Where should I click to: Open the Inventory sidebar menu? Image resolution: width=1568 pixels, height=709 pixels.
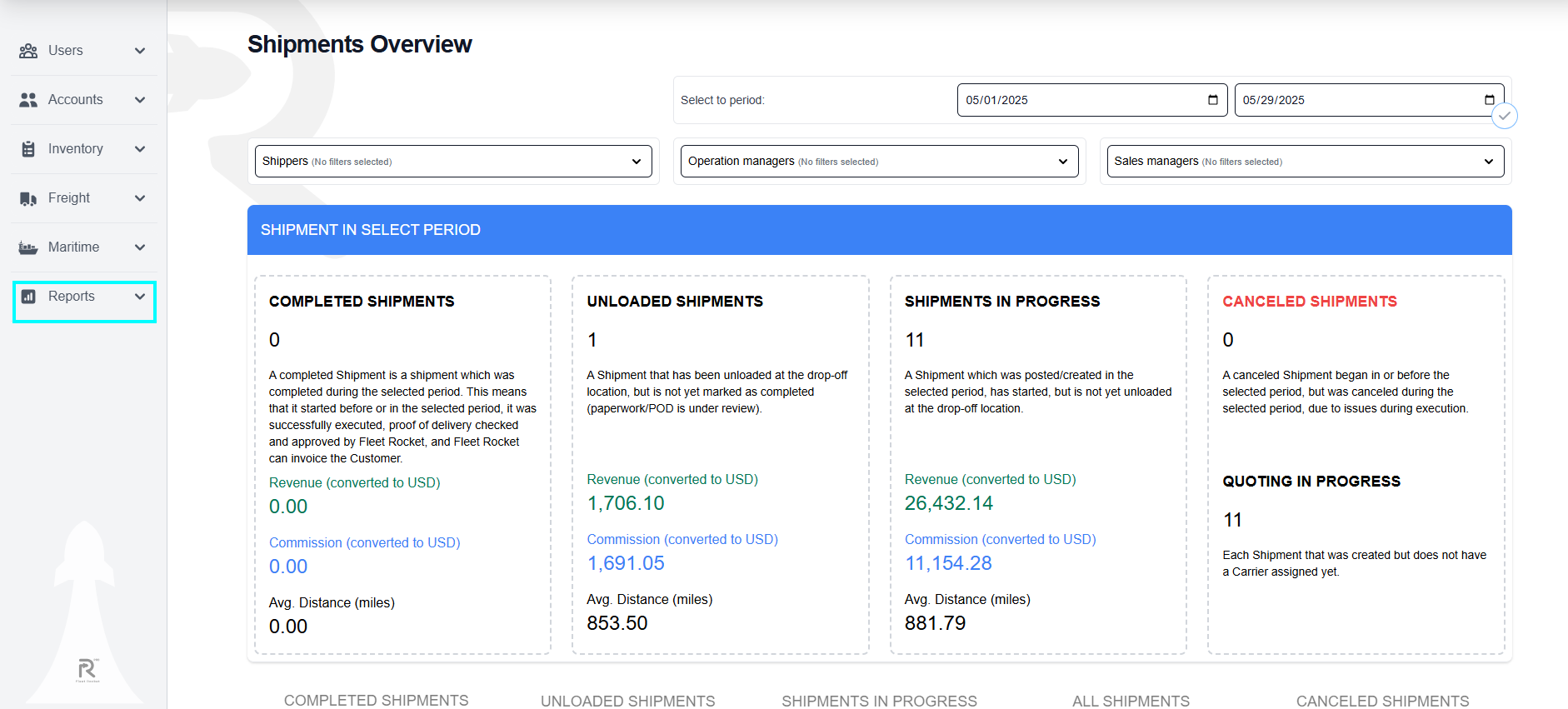[83, 149]
